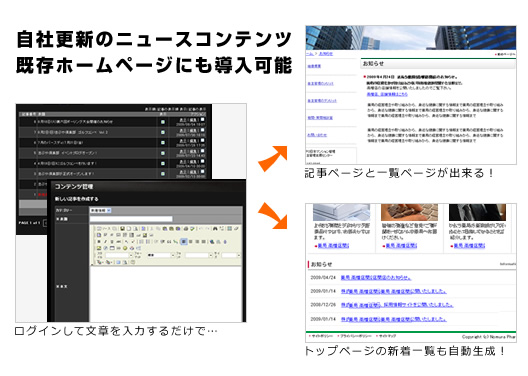
Task: Click the new blank page icon in editor
Action: (129, 229)
